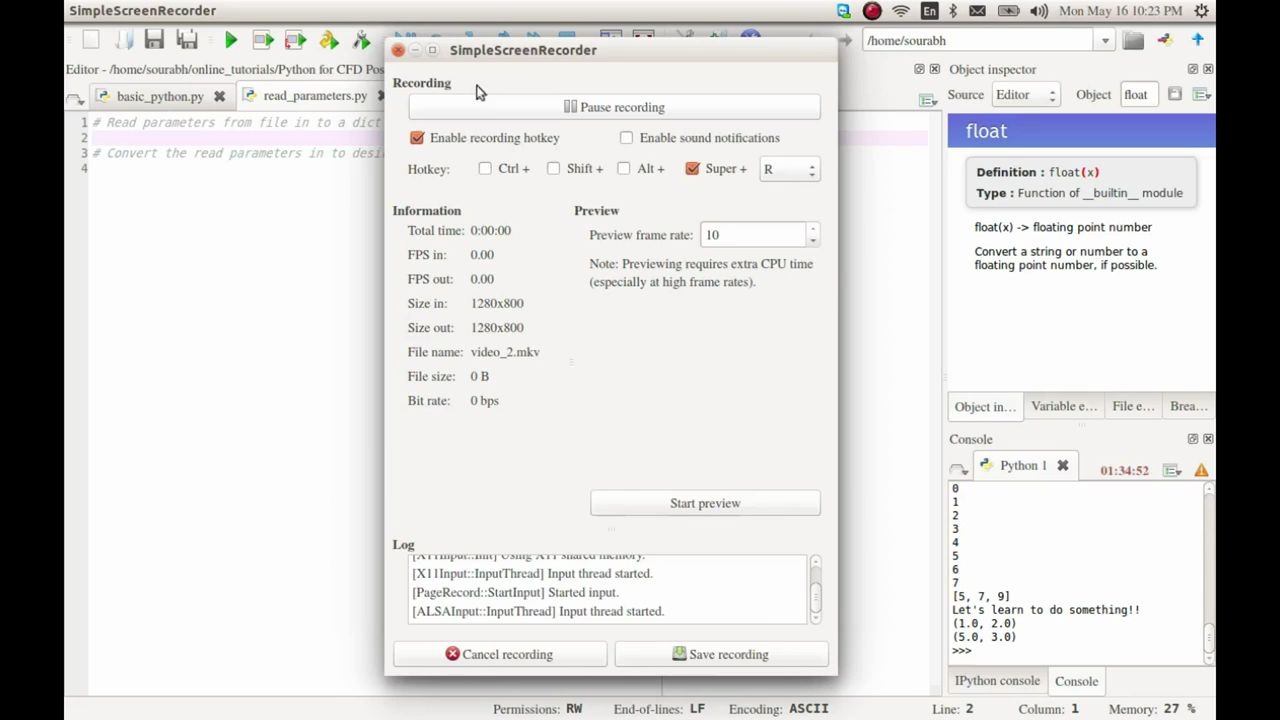Image resolution: width=1280 pixels, height=720 pixels.
Task: Click the Object inspector lock icon
Action: pos(1175,94)
